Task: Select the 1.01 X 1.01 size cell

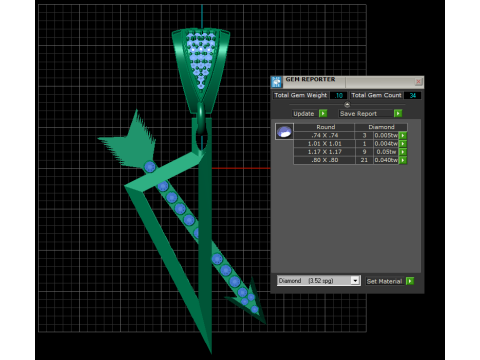Action: tap(324, 144)
